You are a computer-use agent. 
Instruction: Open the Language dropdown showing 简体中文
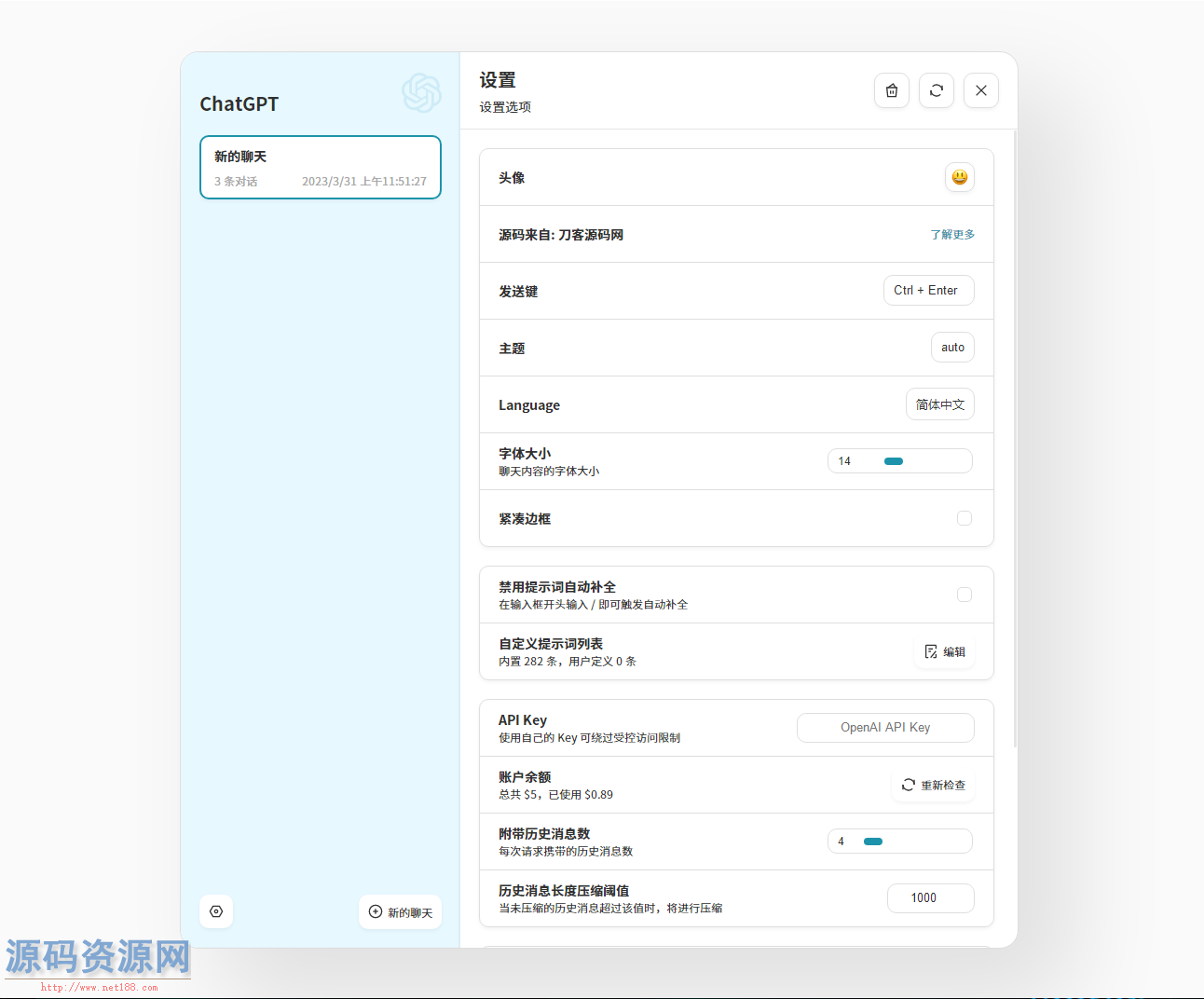tap(940, 404)
